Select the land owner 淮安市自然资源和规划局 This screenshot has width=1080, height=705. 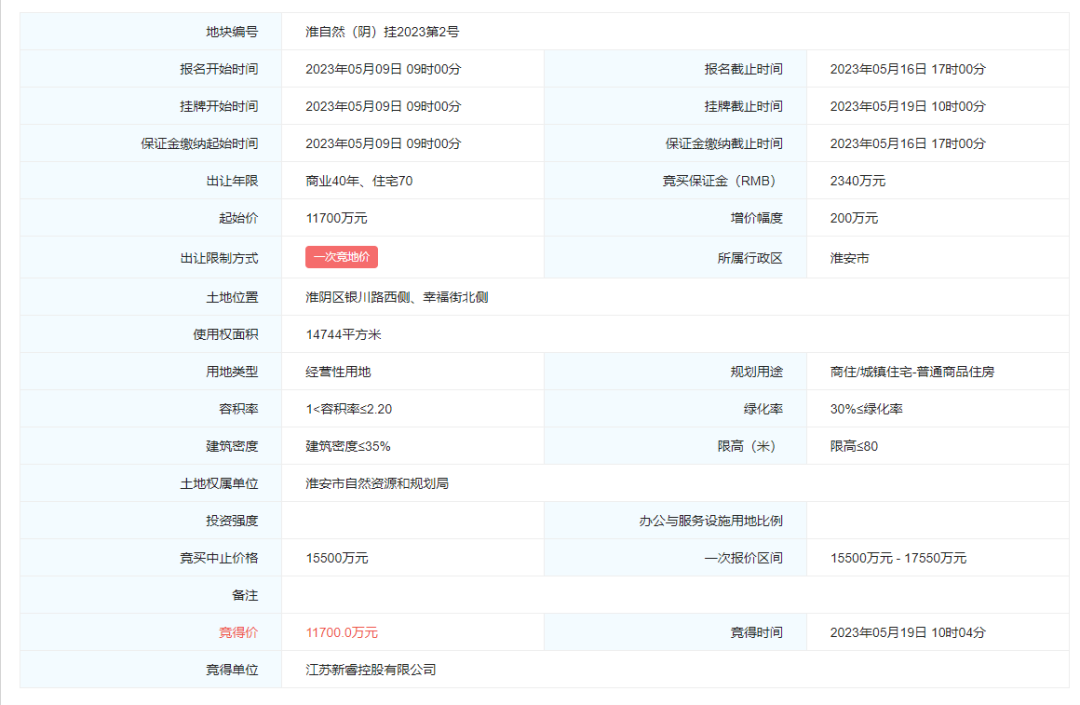click(377, 483)
